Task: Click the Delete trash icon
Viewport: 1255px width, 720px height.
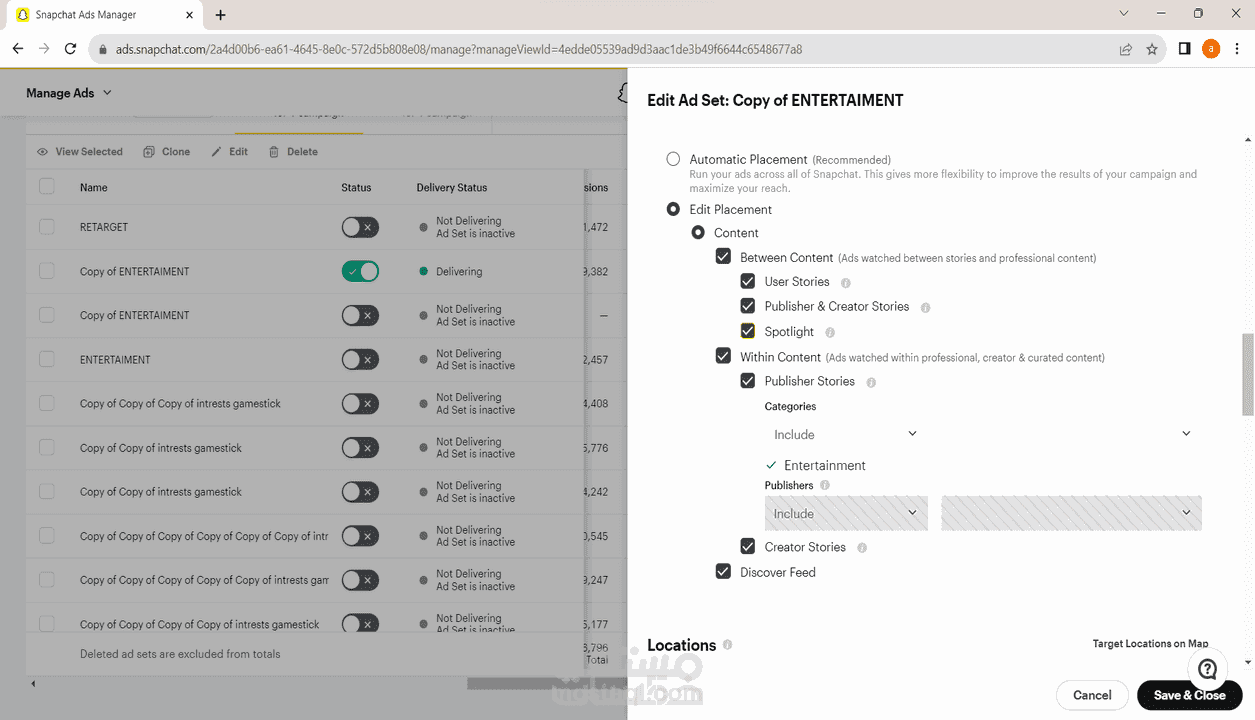Action: pos(272,152)
